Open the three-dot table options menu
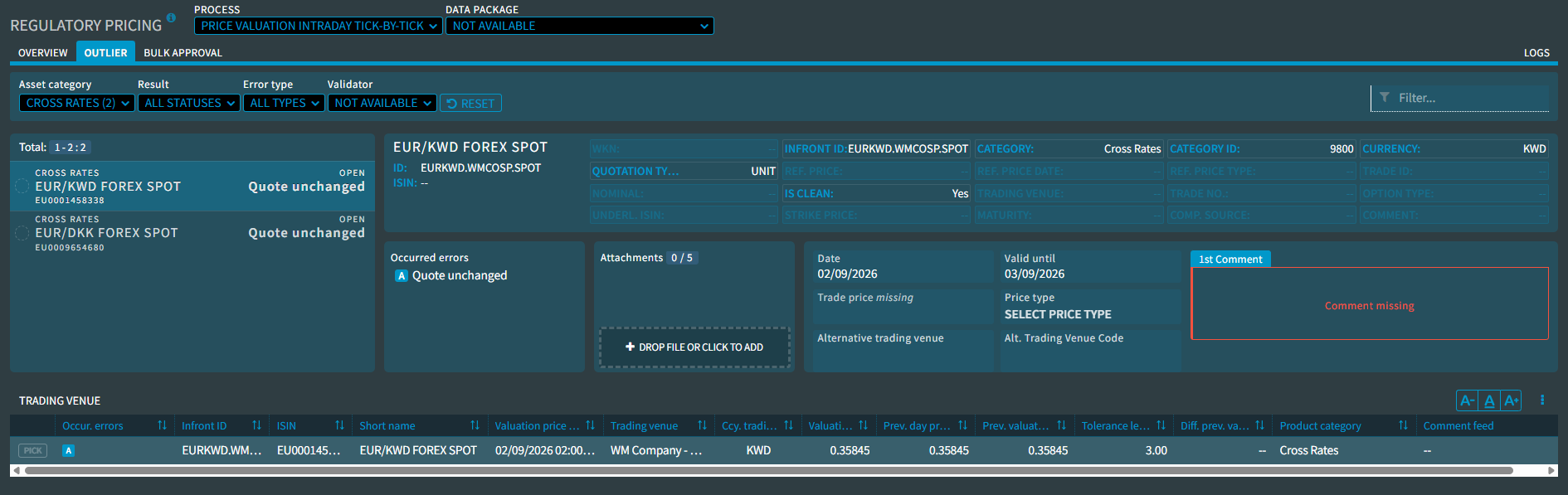This screenshot has width=1568, height=495. [x=1542, y=400]
